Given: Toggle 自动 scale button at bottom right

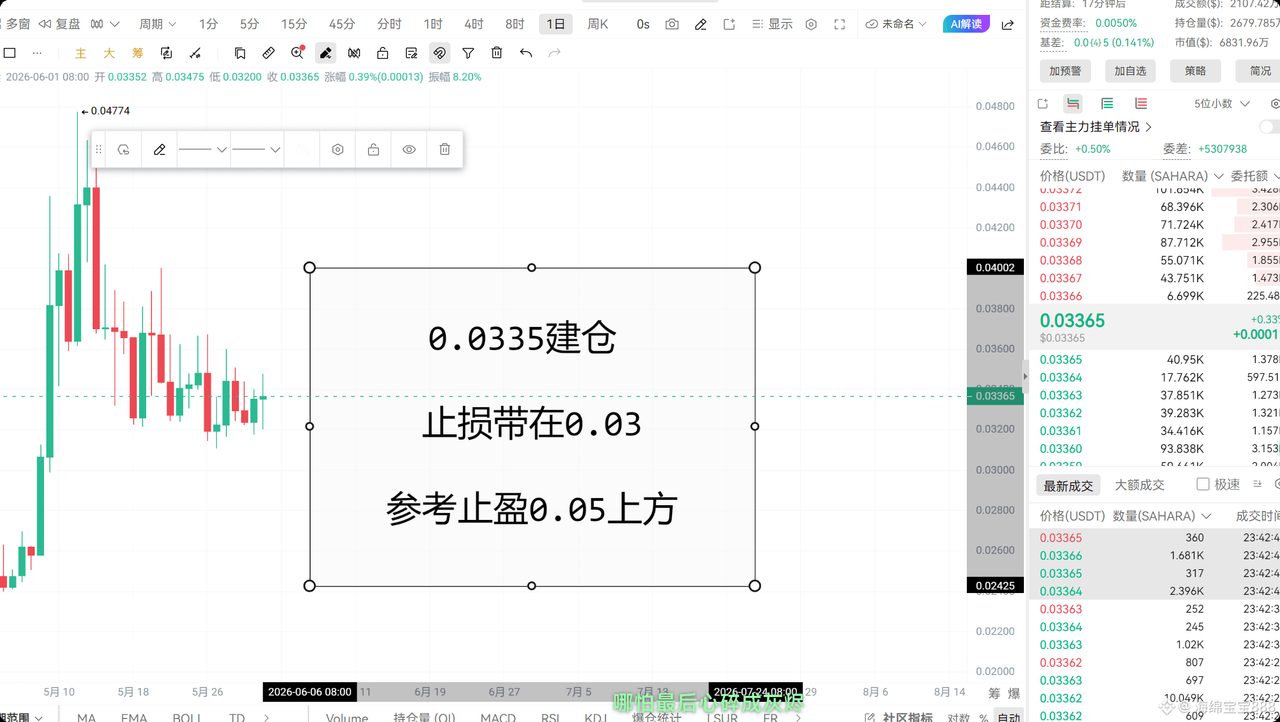Looking at the screenshot, I should click(x=1009, y=717).
